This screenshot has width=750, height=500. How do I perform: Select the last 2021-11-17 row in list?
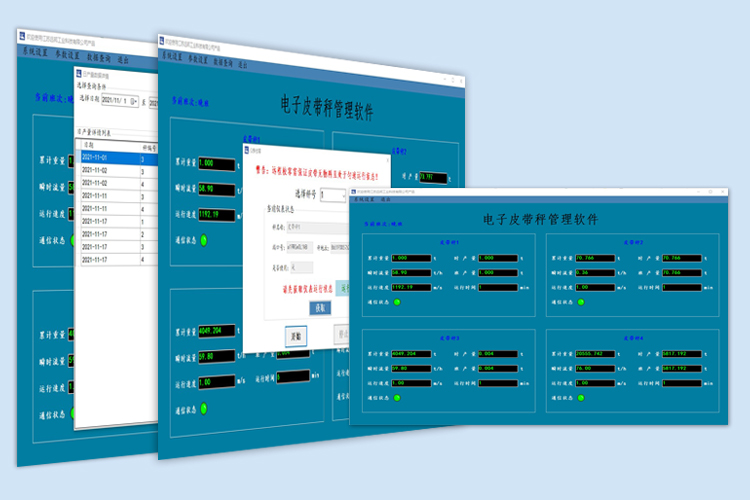click(x=102, y=260)
